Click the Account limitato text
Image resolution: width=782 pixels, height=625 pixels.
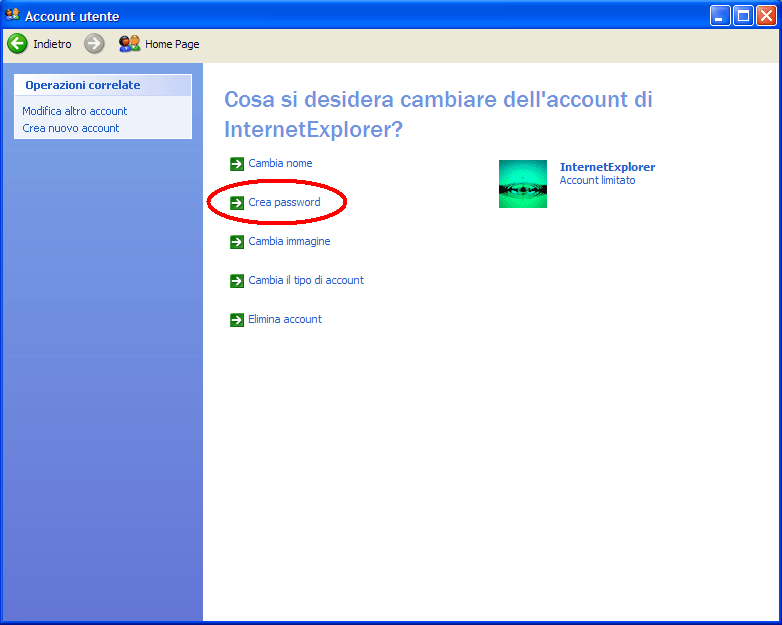pyautogui.click(x=597, y=180)
